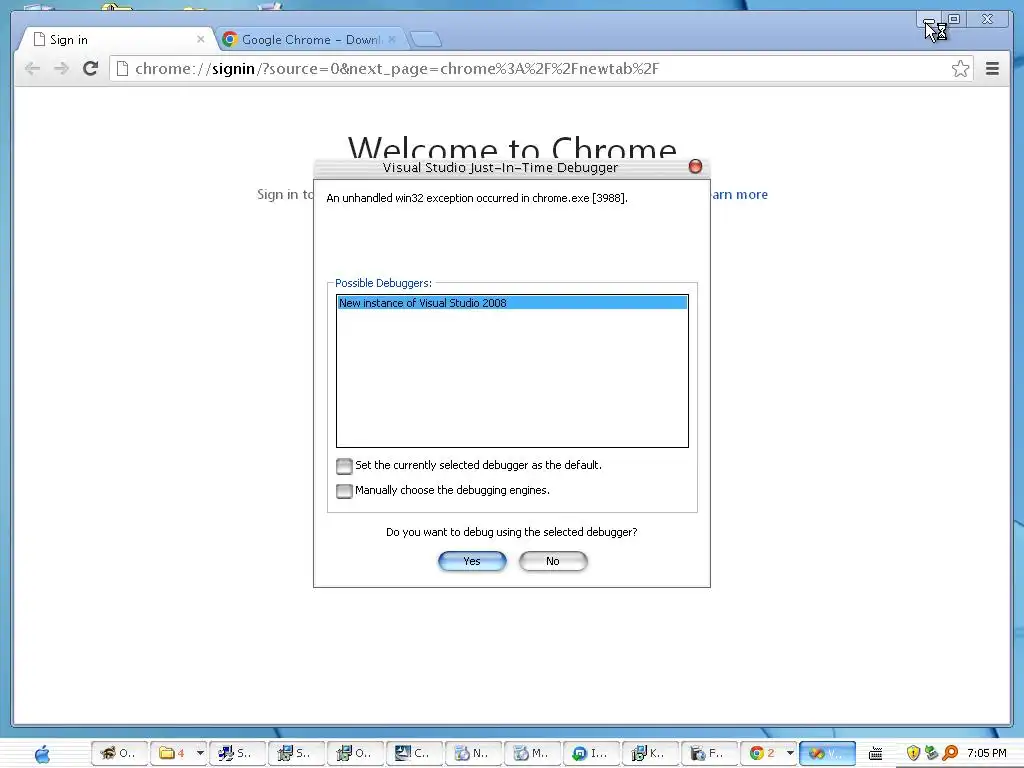This screenshot has height=768, width=1024.
Task: Switch to the 'M..' taskbar window
Action: coord(532,754)
